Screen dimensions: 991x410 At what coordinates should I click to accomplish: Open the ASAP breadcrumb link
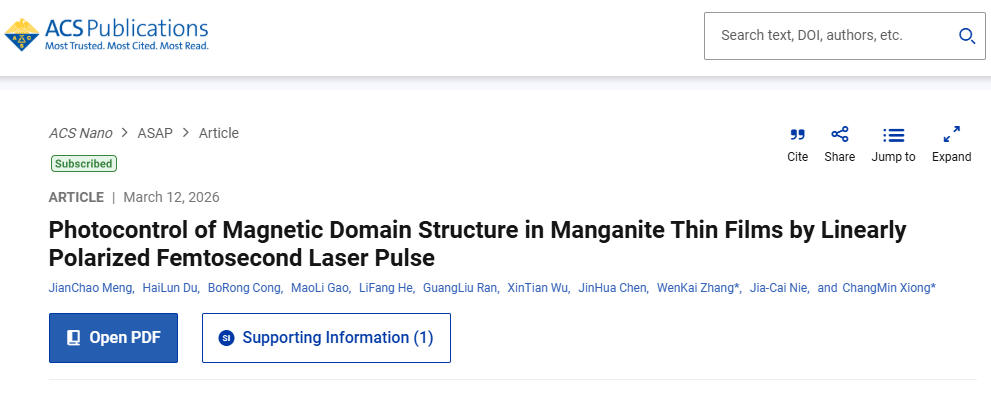coord(155,133)
